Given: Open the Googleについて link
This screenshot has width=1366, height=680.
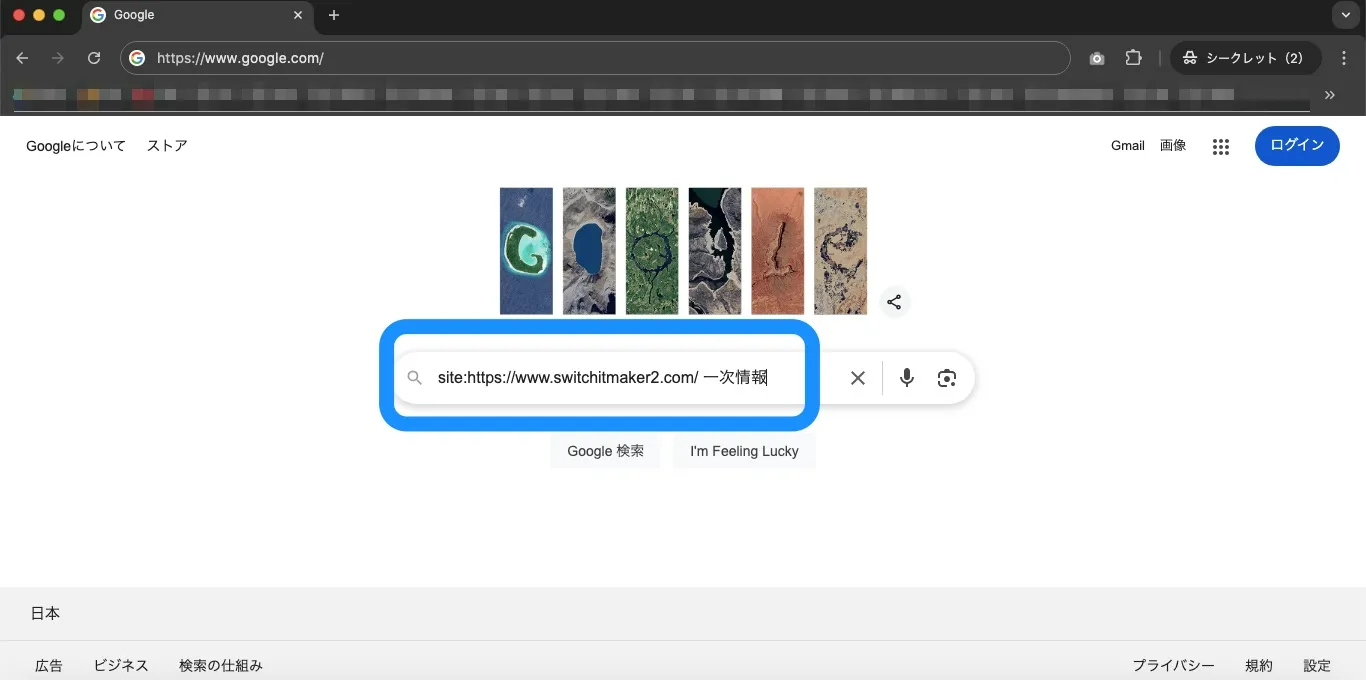Looking at the screenshot, I should [76, 146].
